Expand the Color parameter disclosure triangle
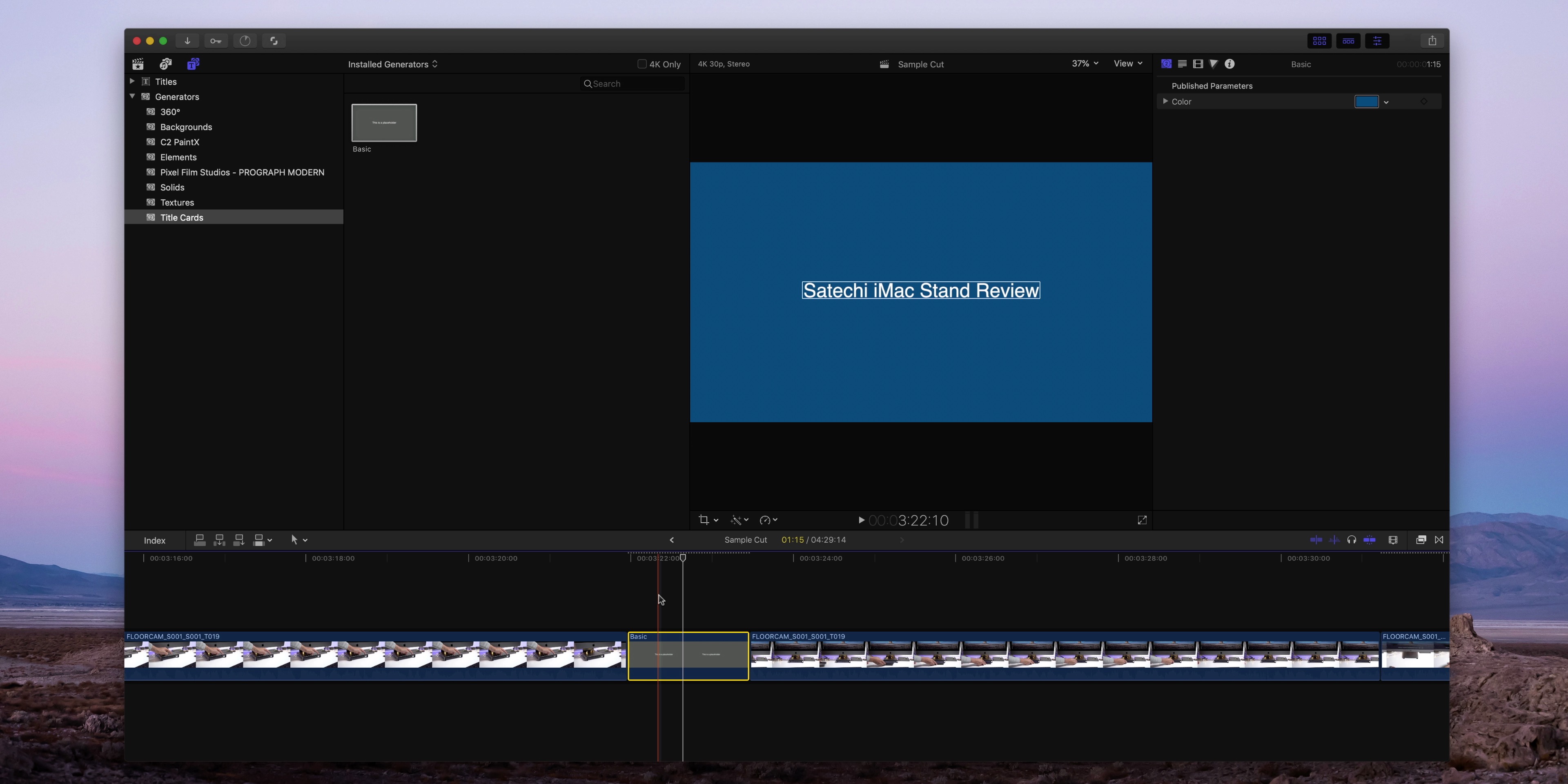The image size is (1568, 784). coord(1165,101)
